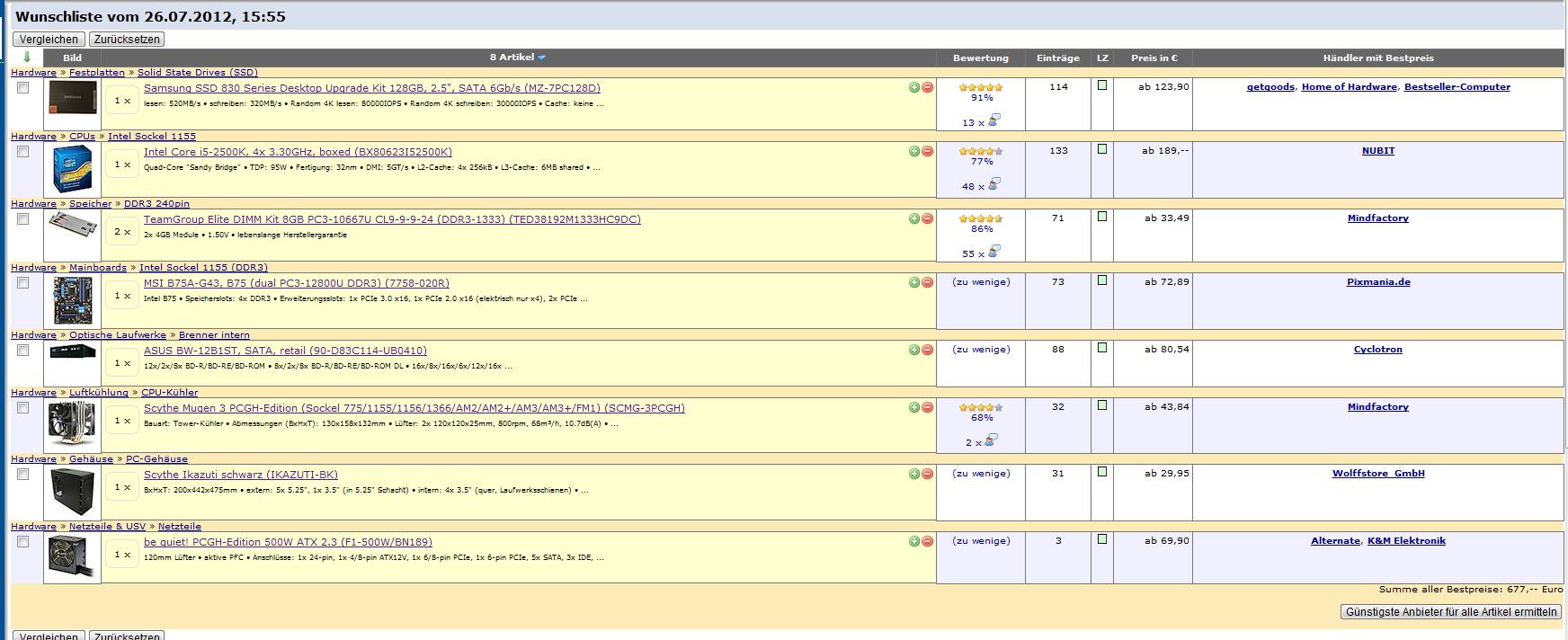Viewport: 1568px width, 640px height.
Task: Click the top Vergleichen button
Action: [49, 40]
